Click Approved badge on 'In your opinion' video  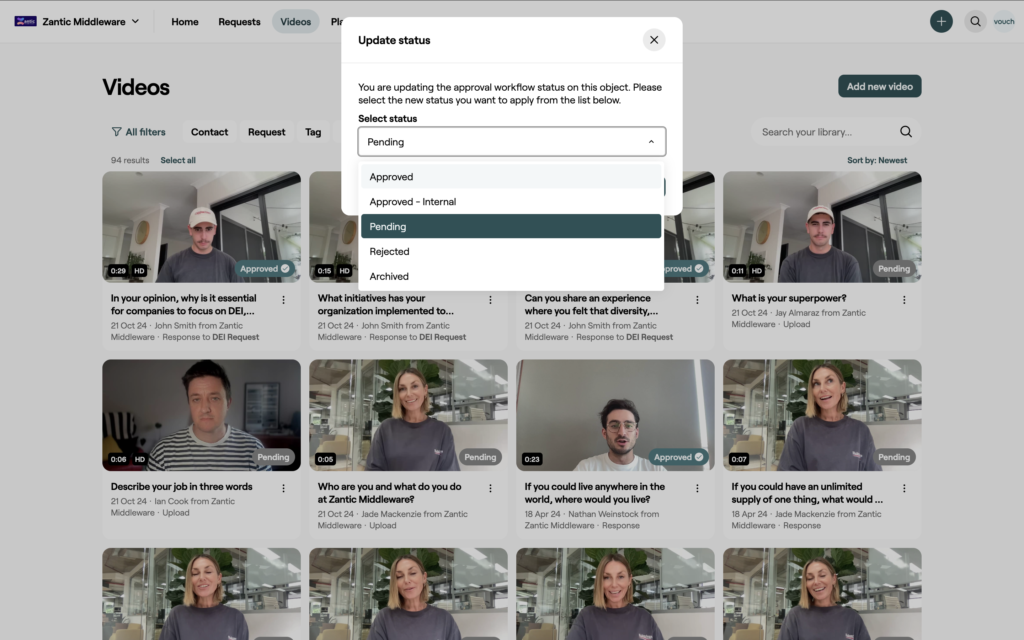(264, 268)
